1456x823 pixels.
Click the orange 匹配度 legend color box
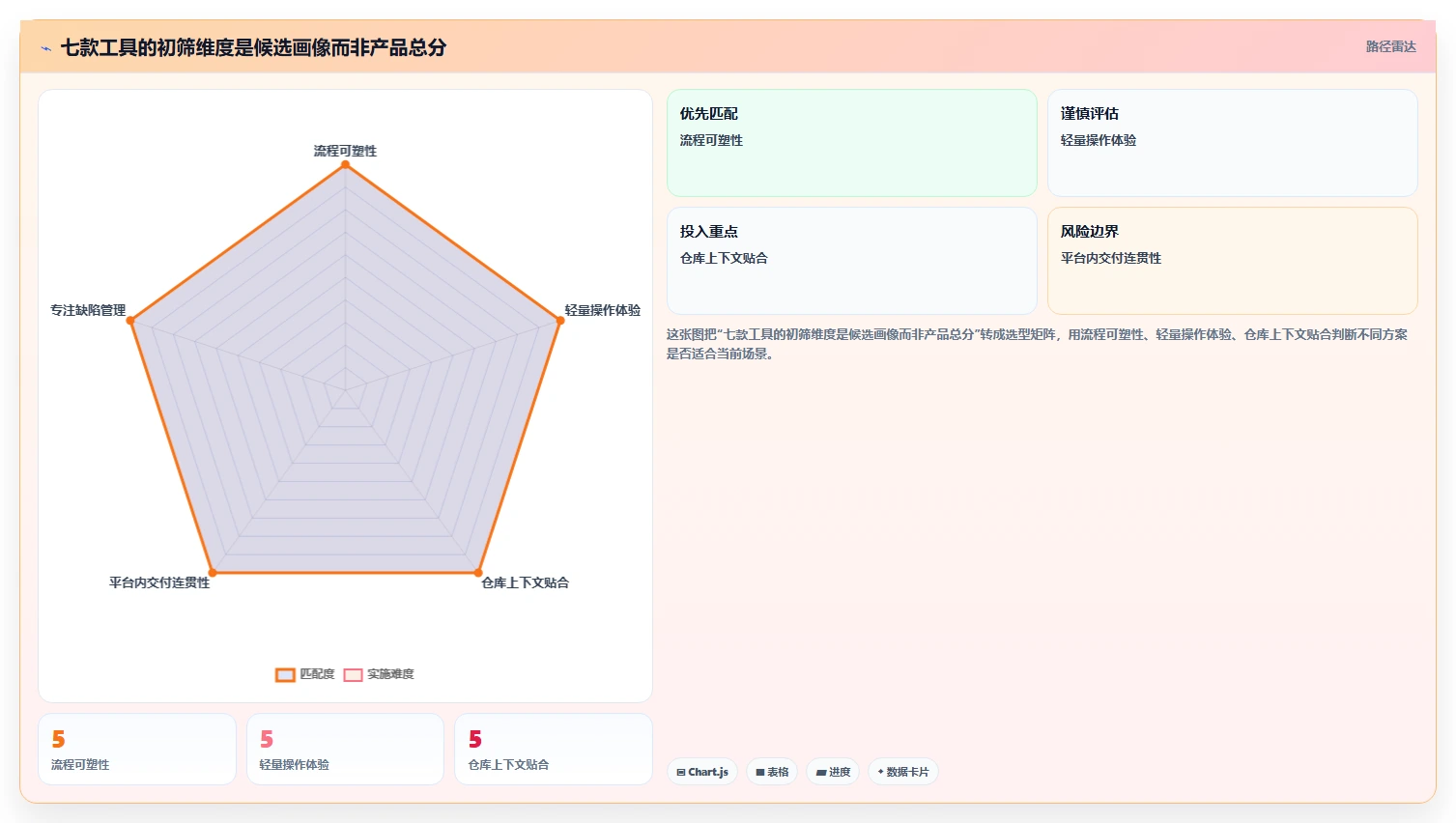pyautogui.click(x=285, y=675)
